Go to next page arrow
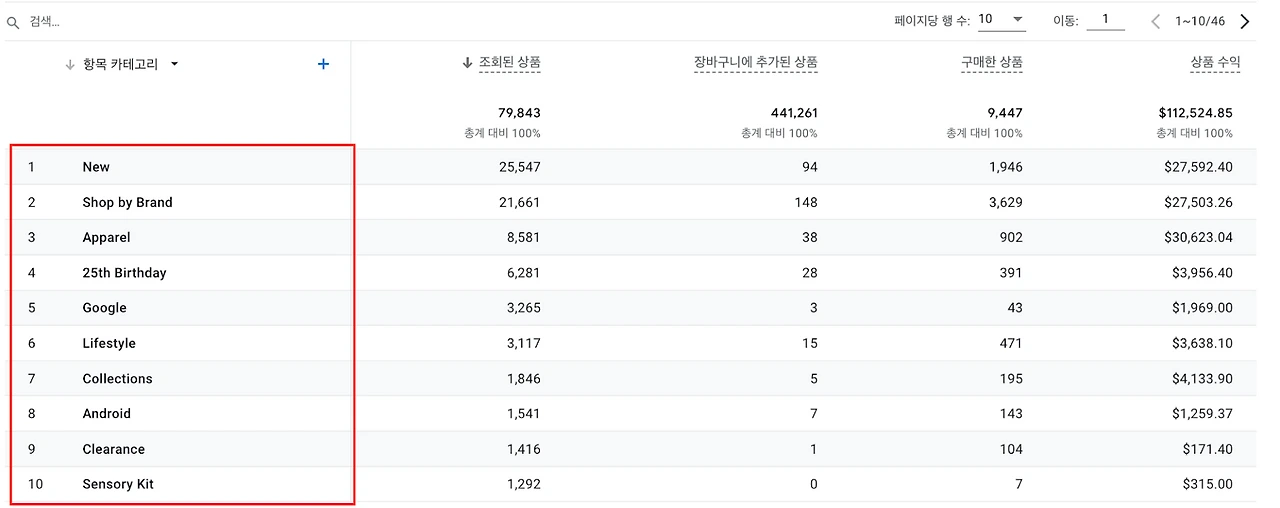 point(1245,21)
